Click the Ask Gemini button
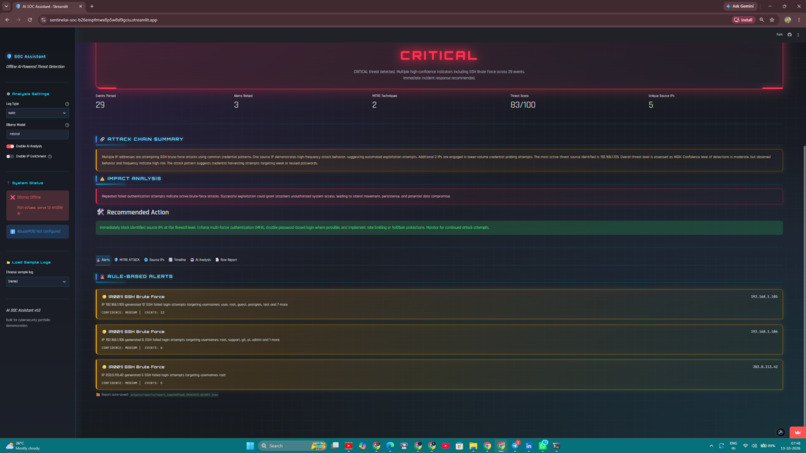The width and height of the screenshot is (806, 453). pyautogui.click(x=740, y=6)
